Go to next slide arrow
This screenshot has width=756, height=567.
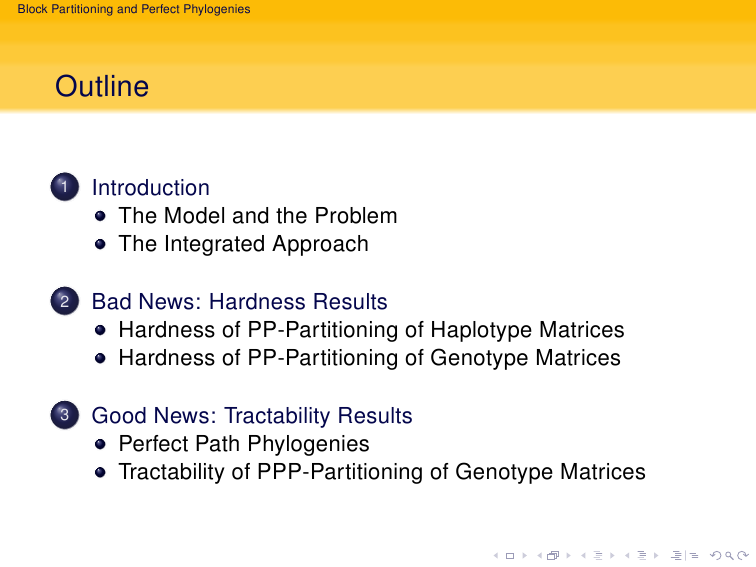525,556
